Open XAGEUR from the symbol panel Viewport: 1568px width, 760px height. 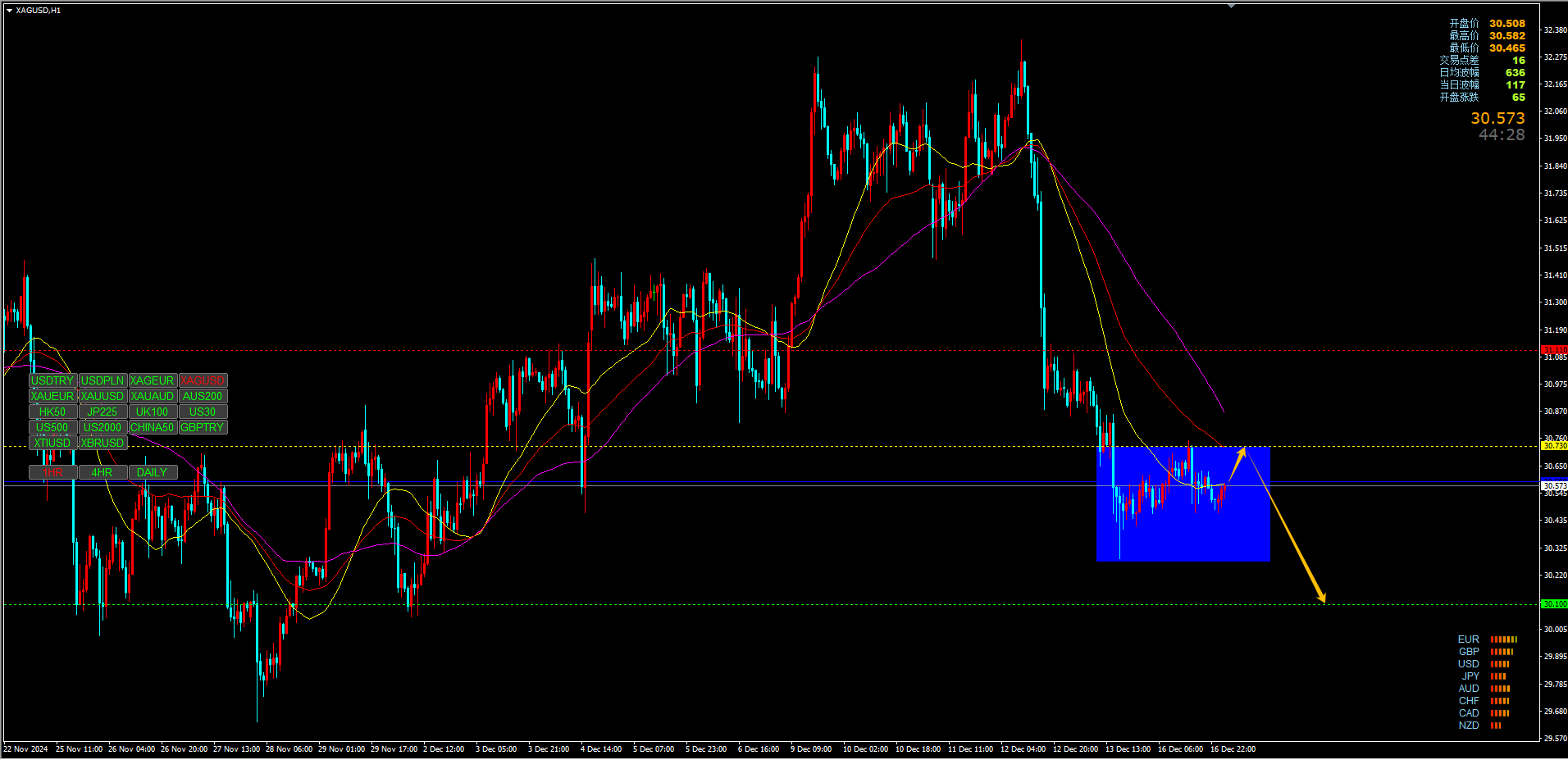click(153, 380)
